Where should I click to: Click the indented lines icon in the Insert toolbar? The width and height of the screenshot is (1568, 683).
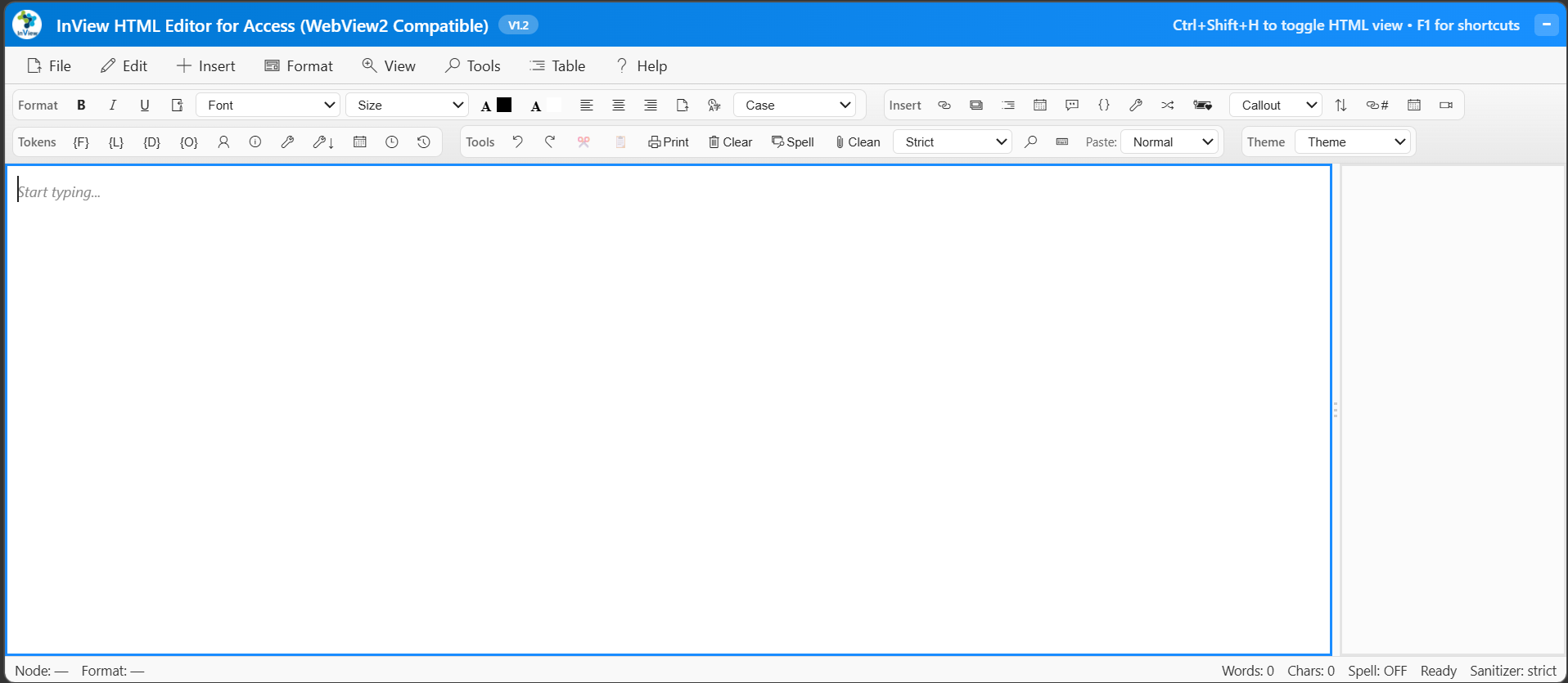click(x=1008, y=105)
